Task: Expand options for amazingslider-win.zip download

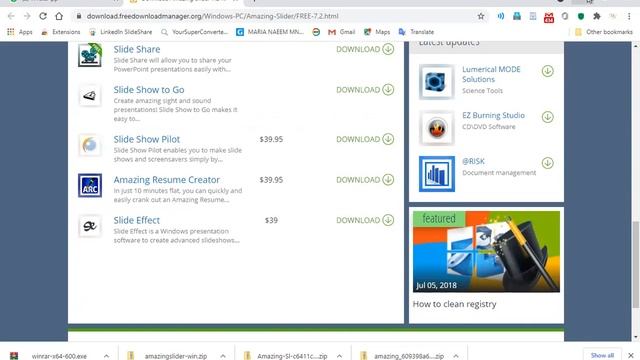Action: pyautogui.click(x=223, y=356)
